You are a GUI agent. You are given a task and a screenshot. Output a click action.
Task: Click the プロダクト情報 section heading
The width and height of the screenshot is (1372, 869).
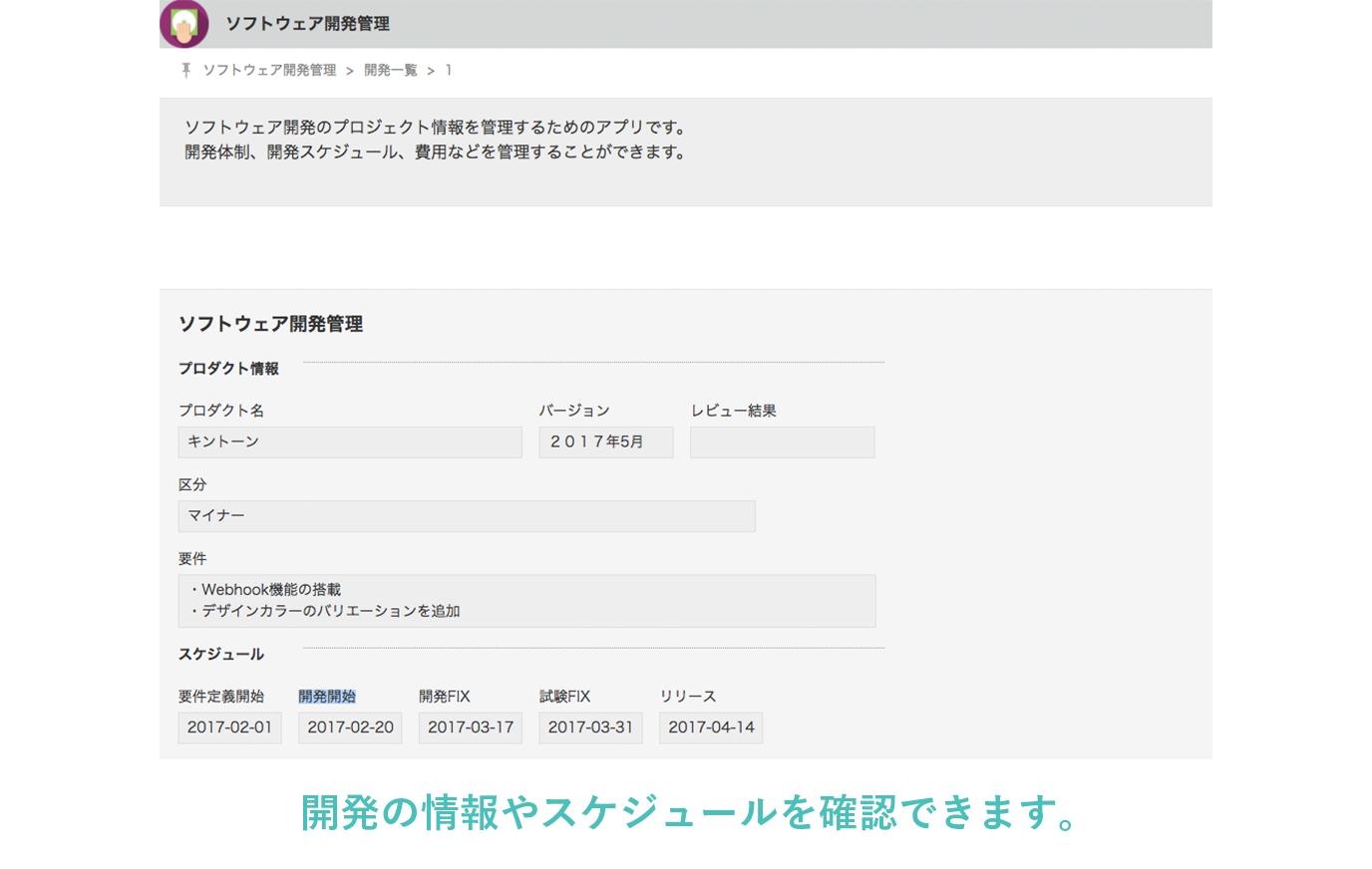(x=228, y=369)
